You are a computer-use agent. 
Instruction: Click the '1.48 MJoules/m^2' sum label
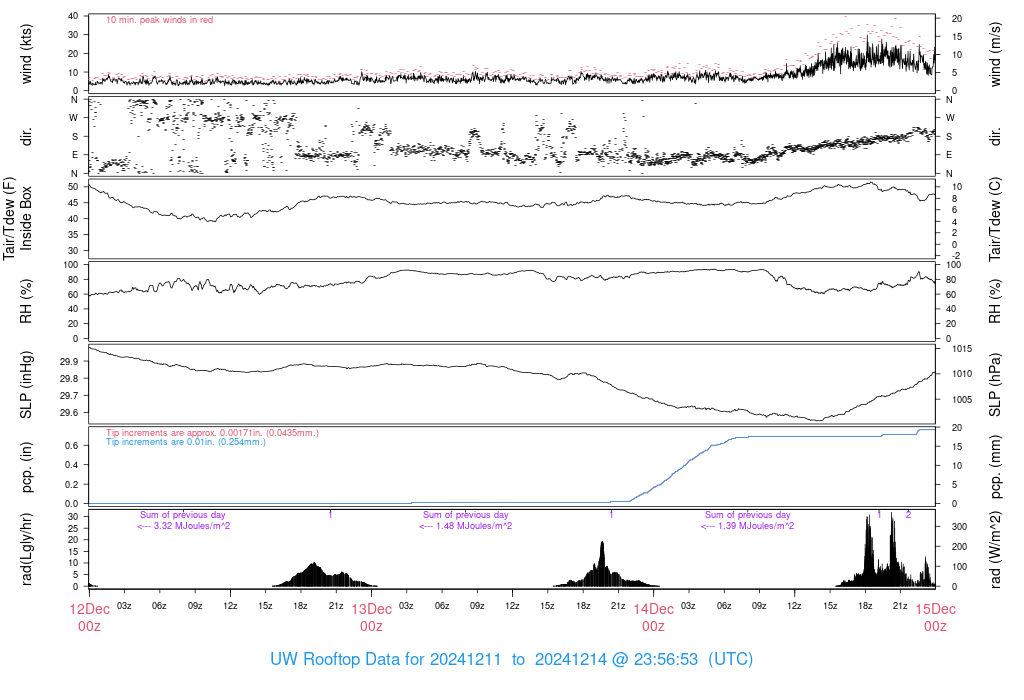[x=466, y=526]
